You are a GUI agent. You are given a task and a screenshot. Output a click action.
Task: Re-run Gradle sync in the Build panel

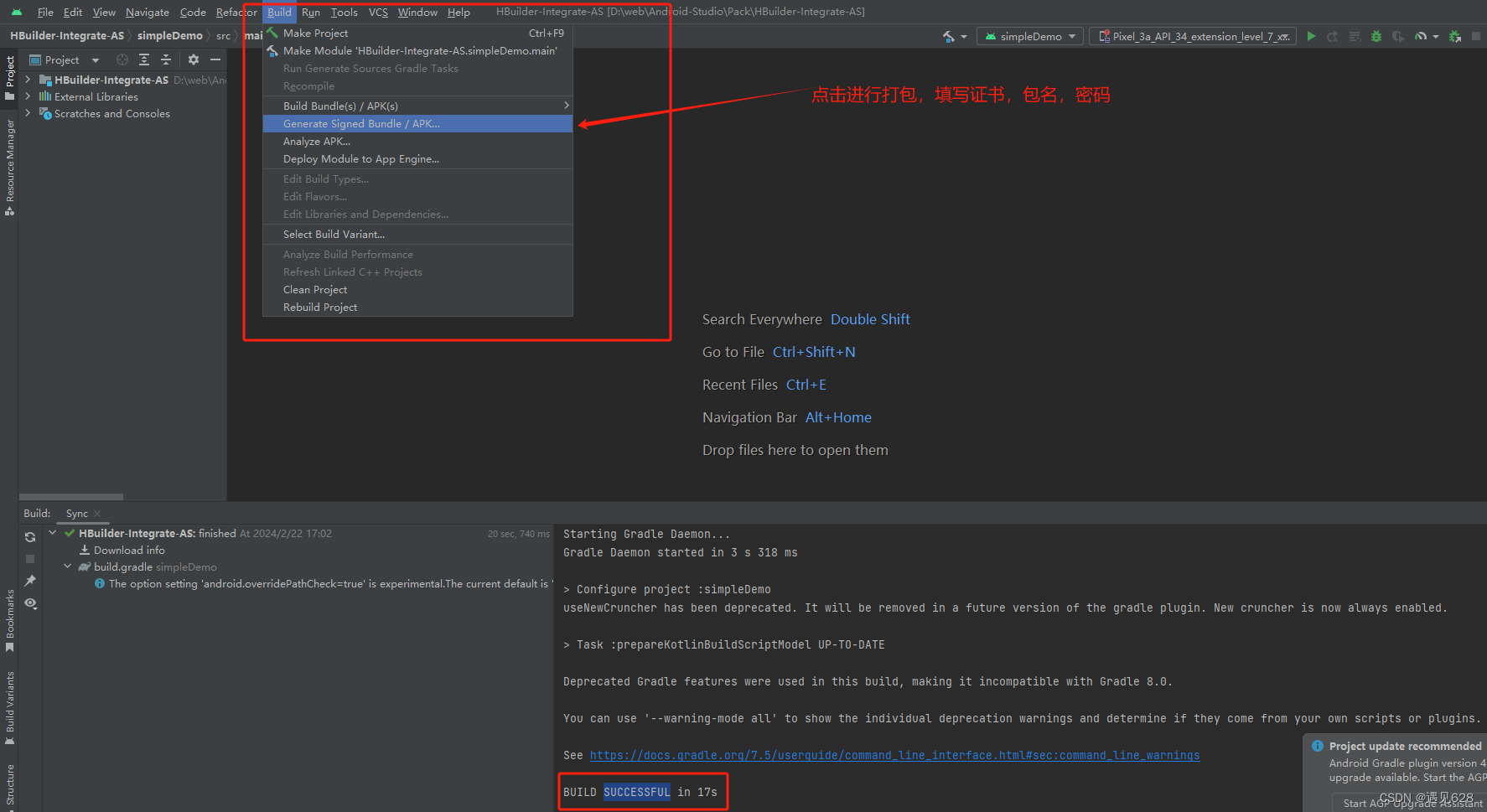[x=30, y=536]
